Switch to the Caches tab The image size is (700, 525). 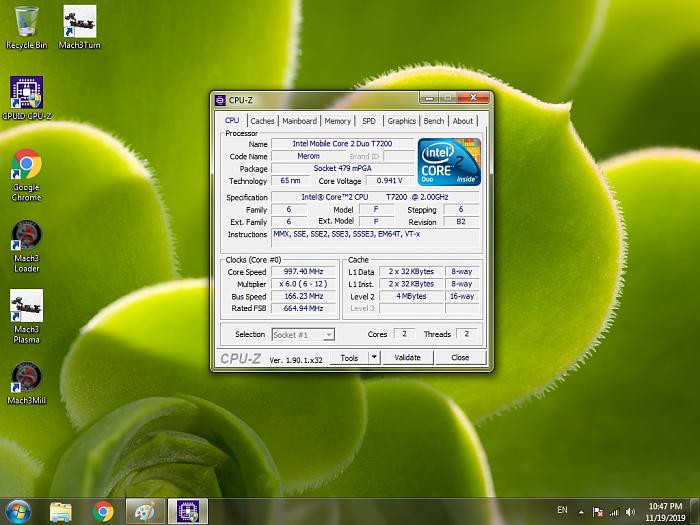point(262,121)
